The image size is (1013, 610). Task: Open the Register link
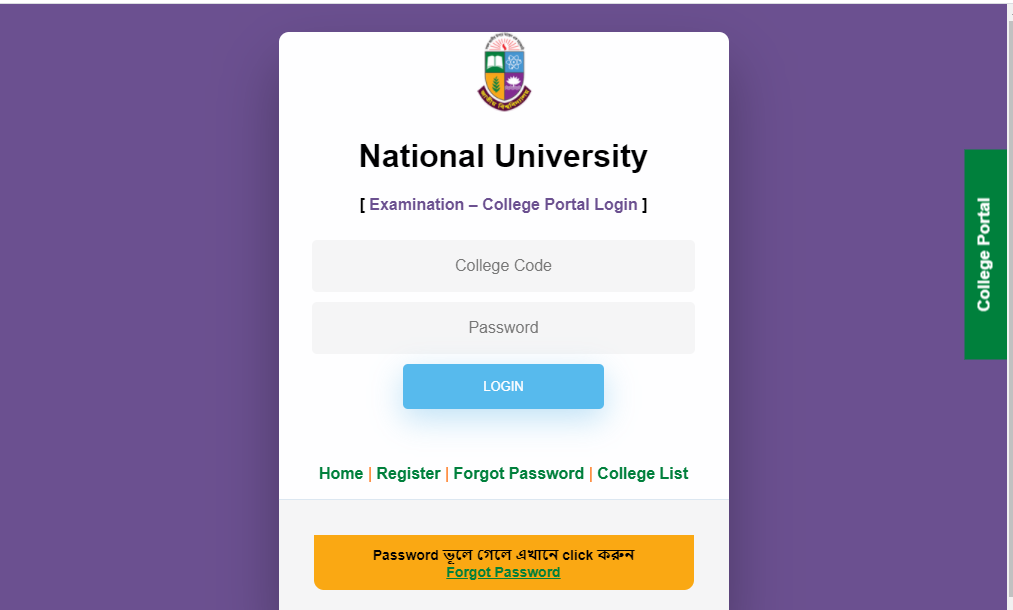tap(408, 474)
